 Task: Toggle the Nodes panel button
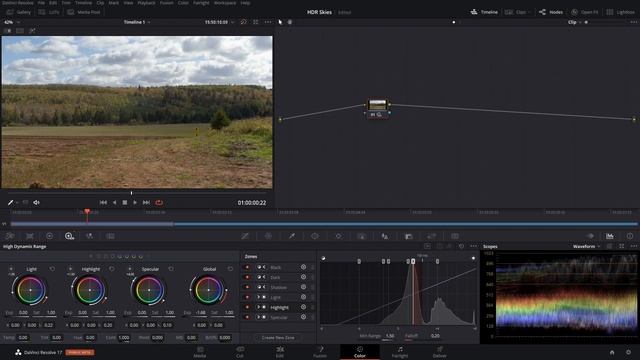(x=551, y=12)
